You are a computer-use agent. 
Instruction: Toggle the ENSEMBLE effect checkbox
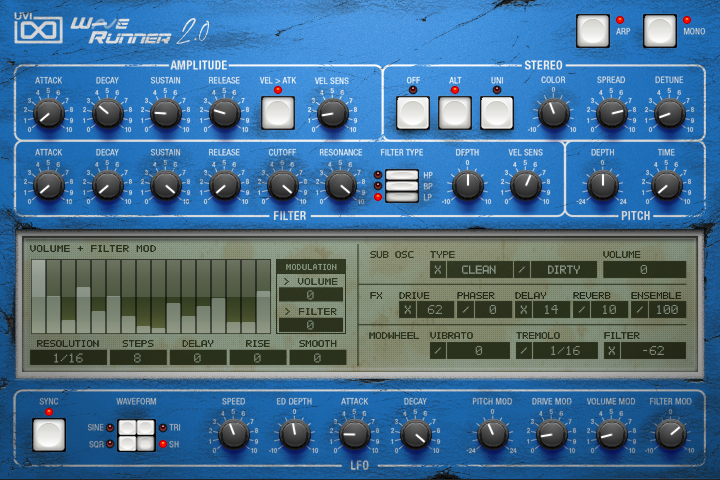(639, 310)
